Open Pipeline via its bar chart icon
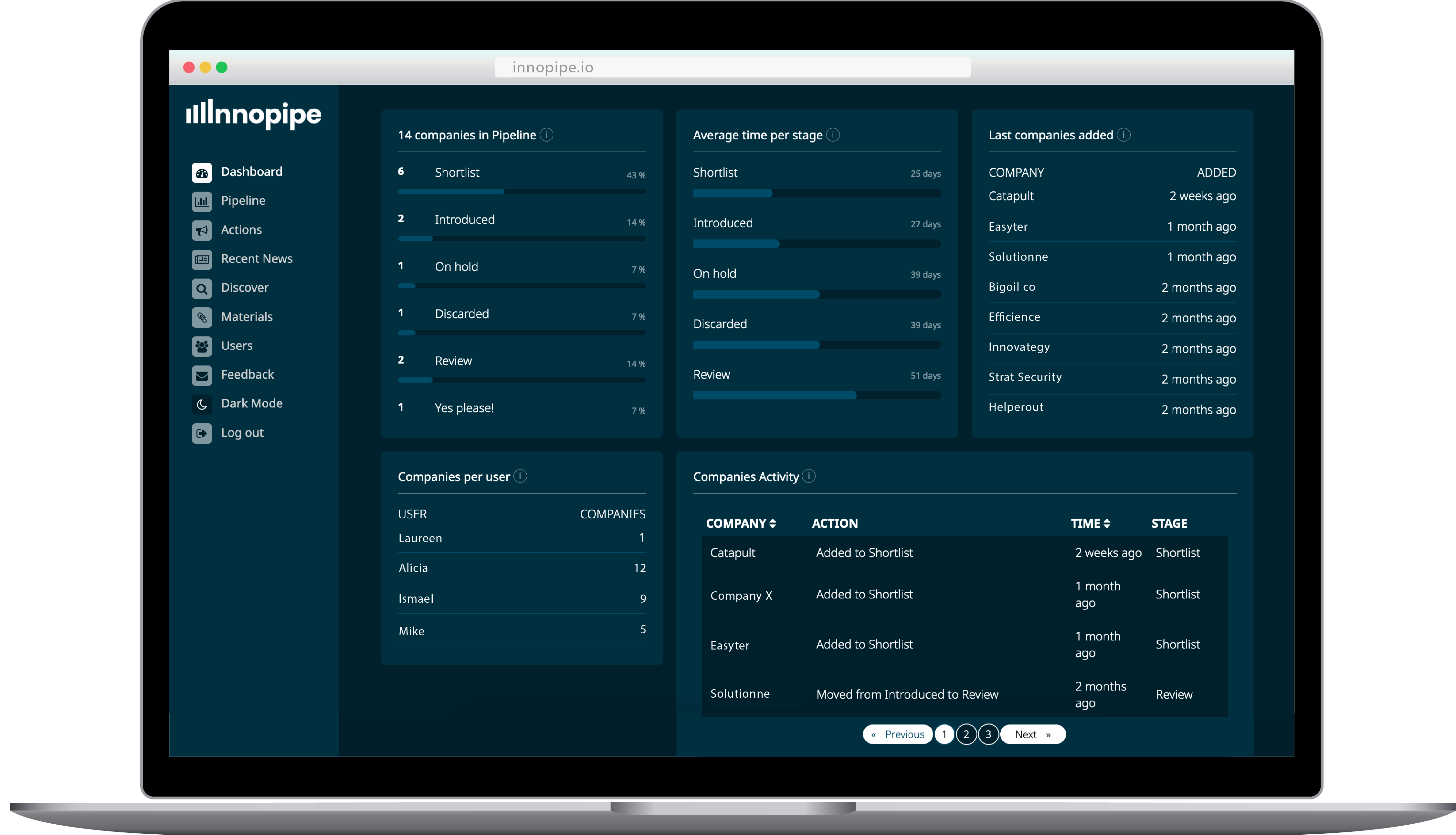 (x=201, y=201)
